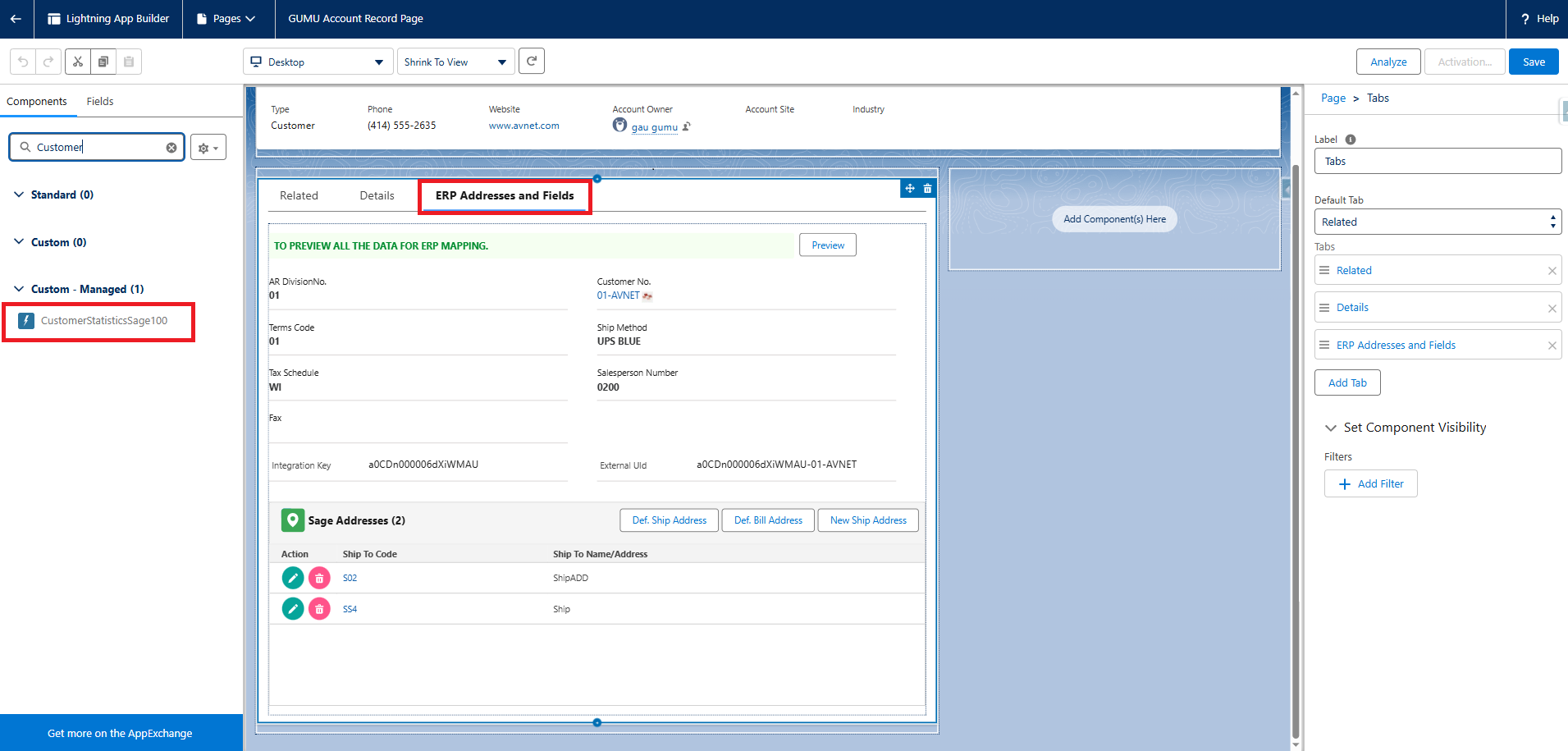Click the Paste clipboard icon

[x=129, y=62]
